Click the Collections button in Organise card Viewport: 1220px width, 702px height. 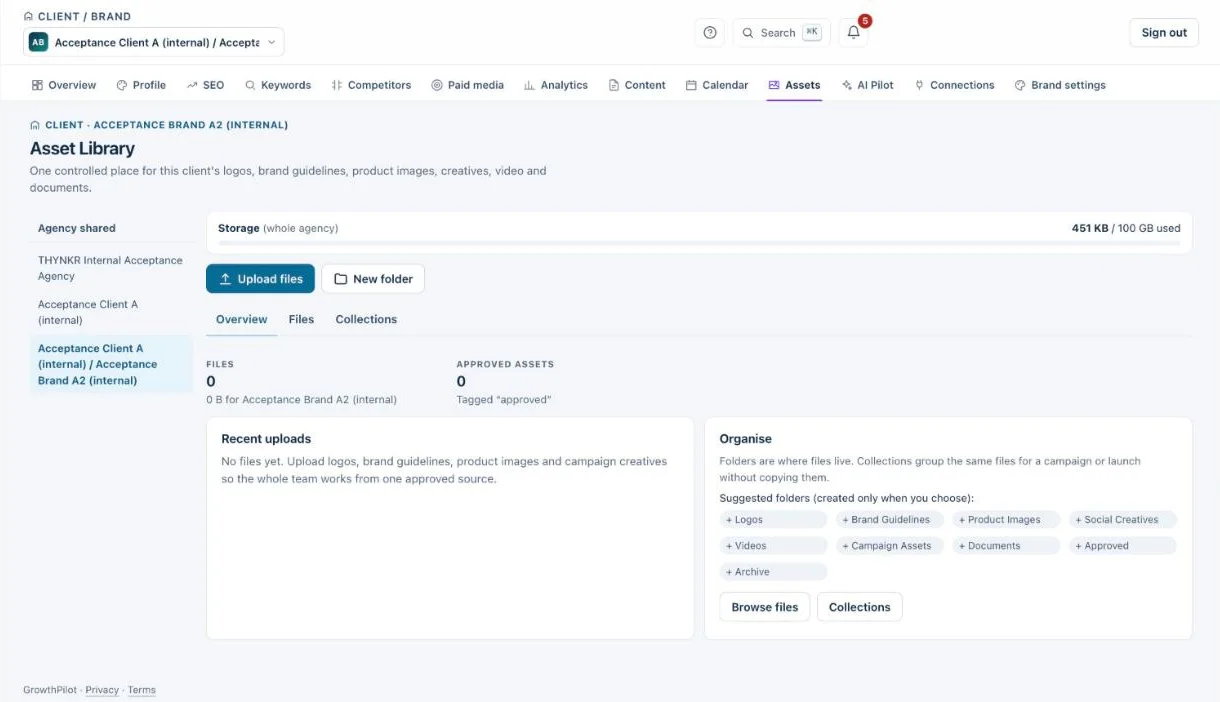[859, 607]
